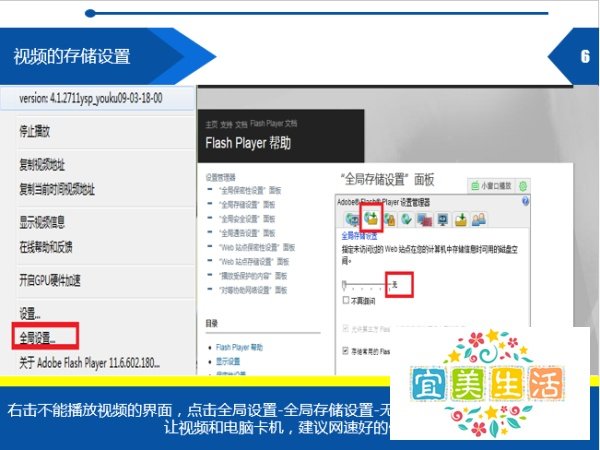Viewport: 600px width, 450px height.
Task: Choose 显示视频信息 in the context menu
Action: coord(42,222)
